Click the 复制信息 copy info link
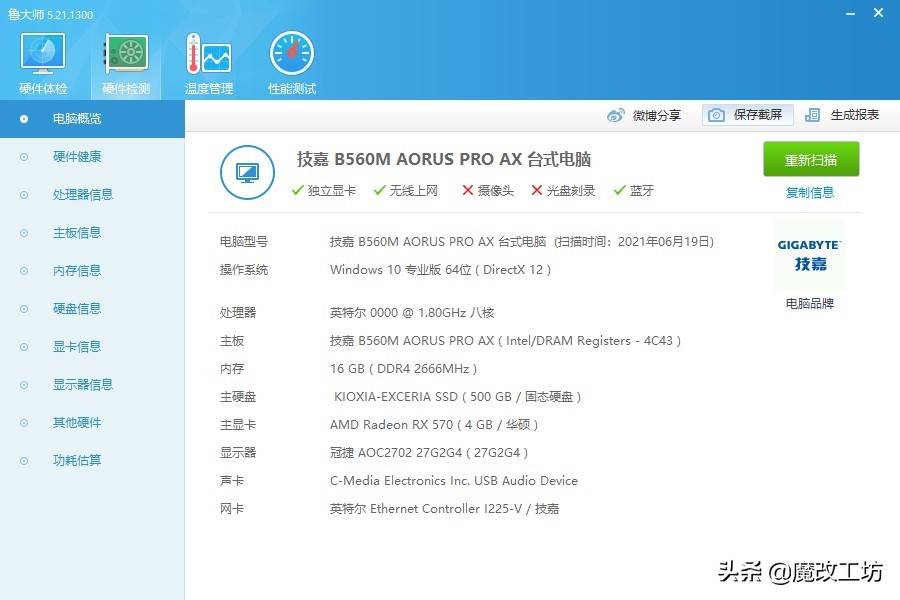Screen dimensions: 900x600 coord(810,192)
